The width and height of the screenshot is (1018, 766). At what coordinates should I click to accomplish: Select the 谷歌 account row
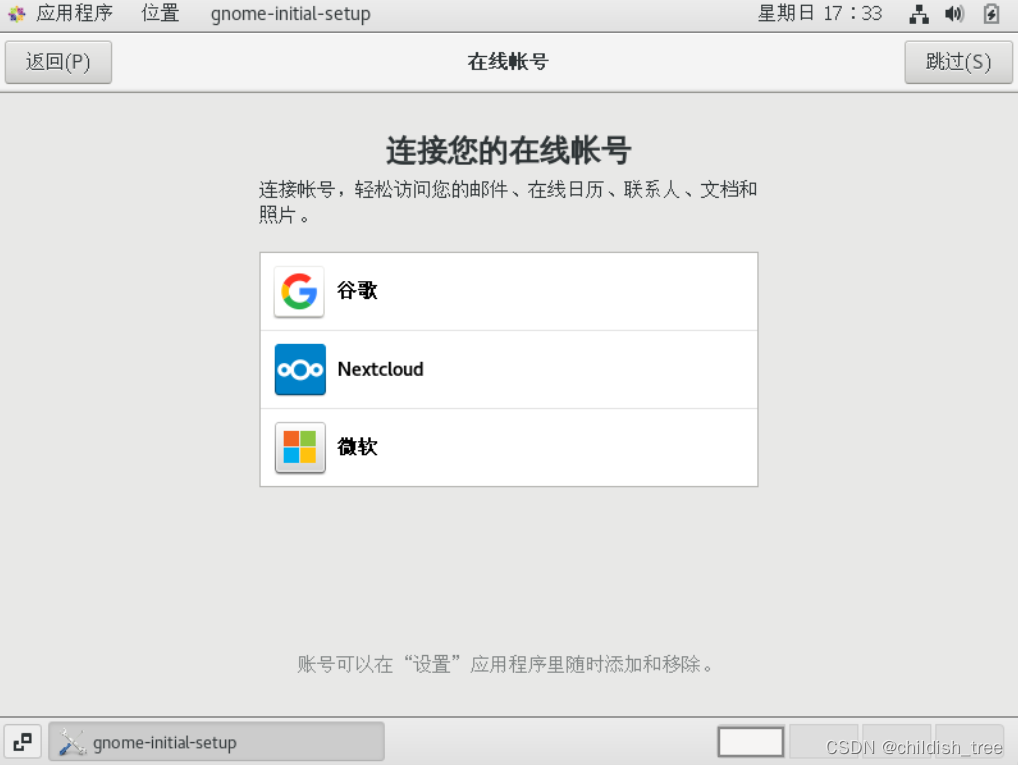pos(509,291)
